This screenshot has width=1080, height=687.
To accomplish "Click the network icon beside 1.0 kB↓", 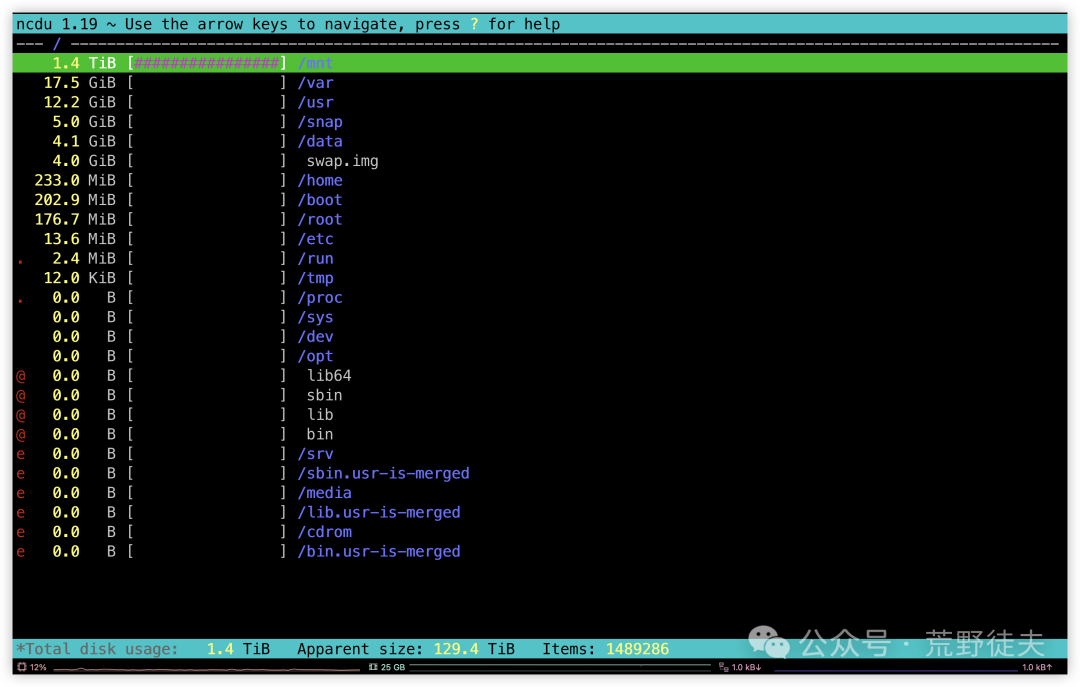I will (x=723, y=667).
